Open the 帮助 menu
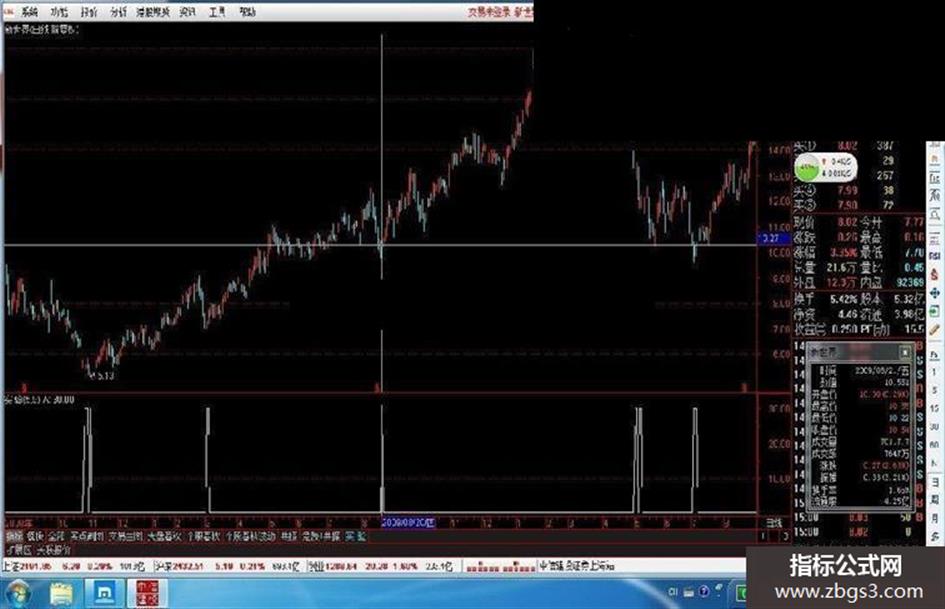945x609 pixels. 247,12
